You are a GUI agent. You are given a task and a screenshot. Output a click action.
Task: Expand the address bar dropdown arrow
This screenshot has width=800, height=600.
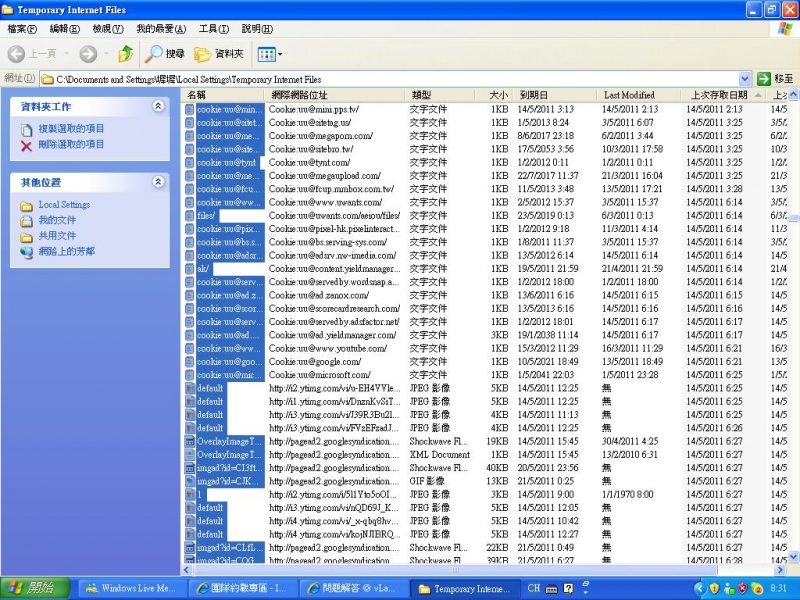coord(743,78)
